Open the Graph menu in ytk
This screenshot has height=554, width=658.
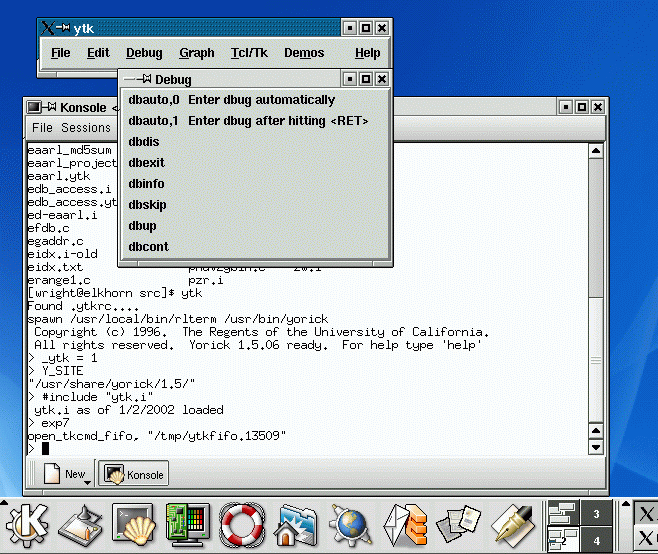pos(197,53)
